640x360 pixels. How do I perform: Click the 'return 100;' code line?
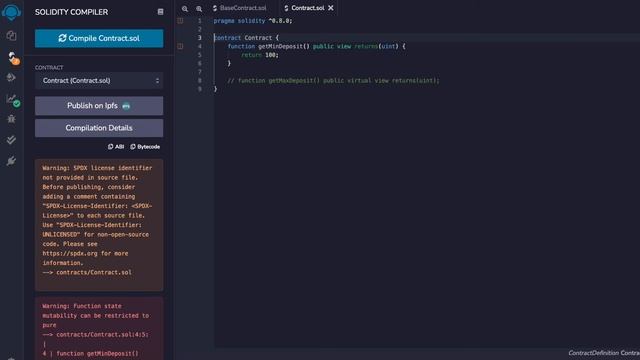click(x=260, y=55)
